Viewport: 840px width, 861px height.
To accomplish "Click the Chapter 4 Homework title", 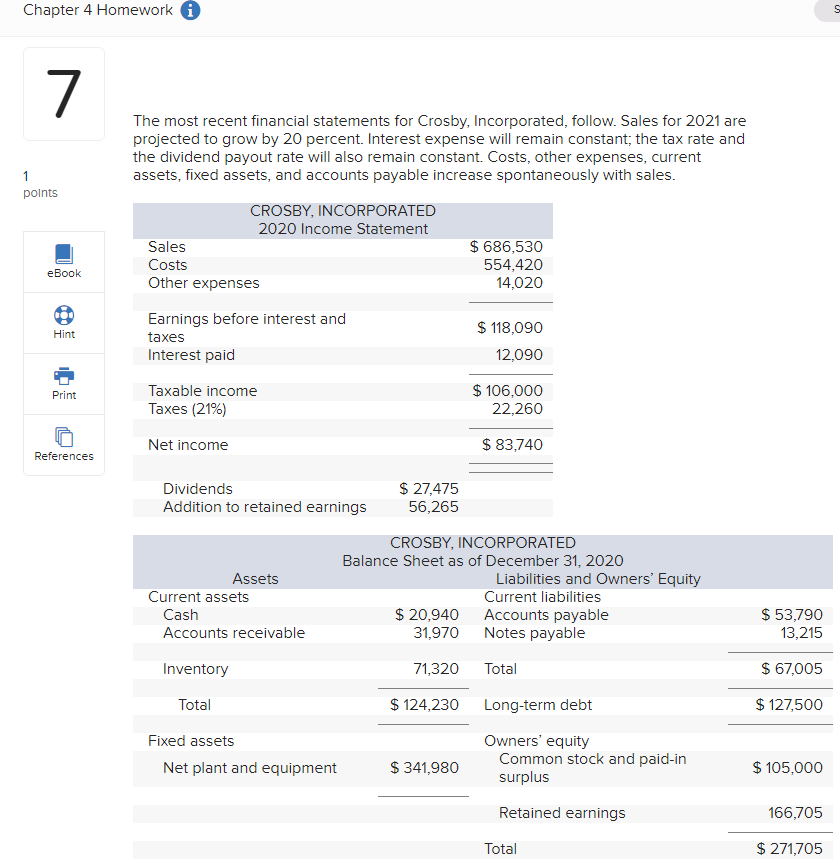I will (97, 10).
